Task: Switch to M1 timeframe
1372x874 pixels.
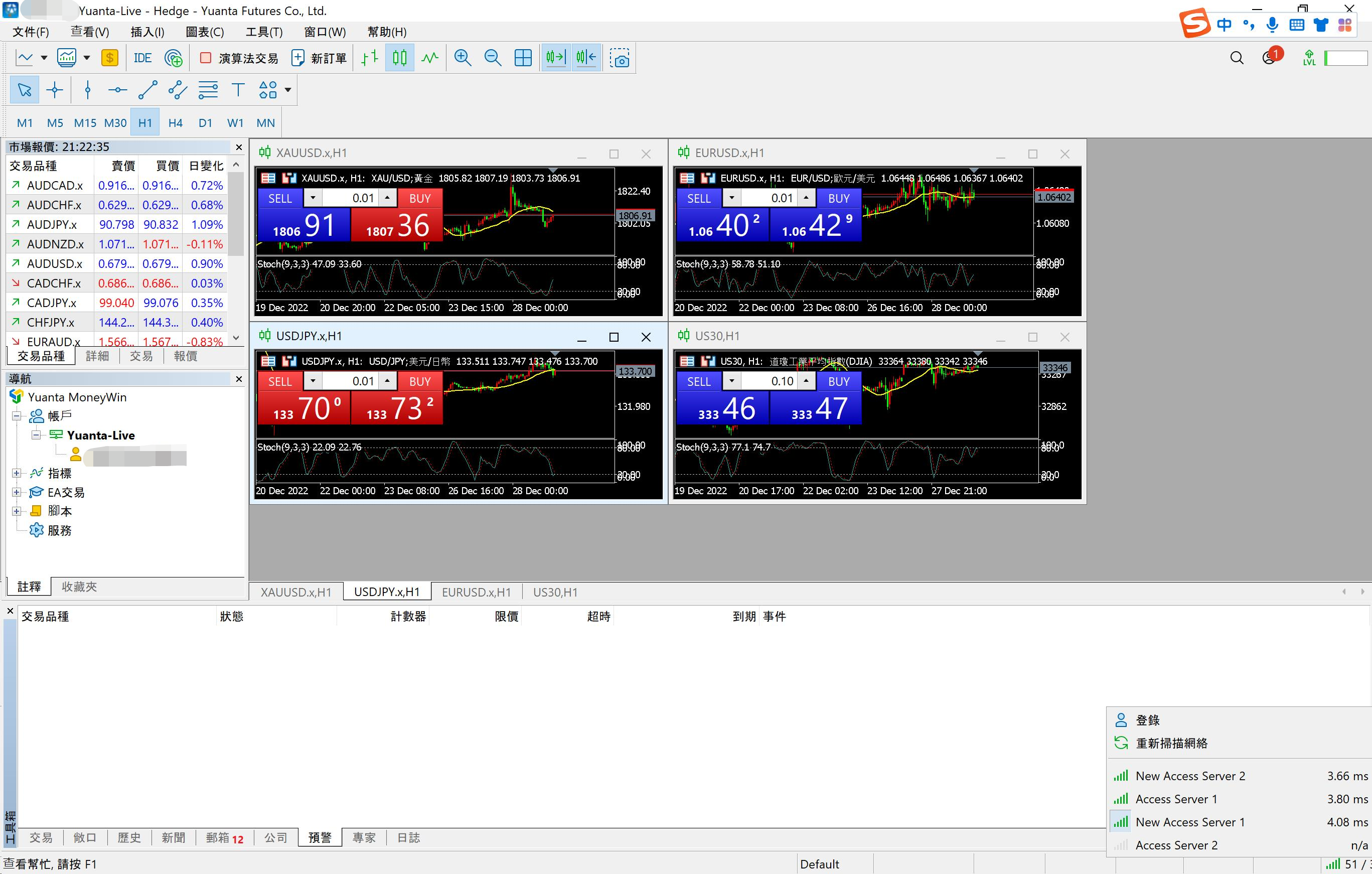Action: (25, 123)
